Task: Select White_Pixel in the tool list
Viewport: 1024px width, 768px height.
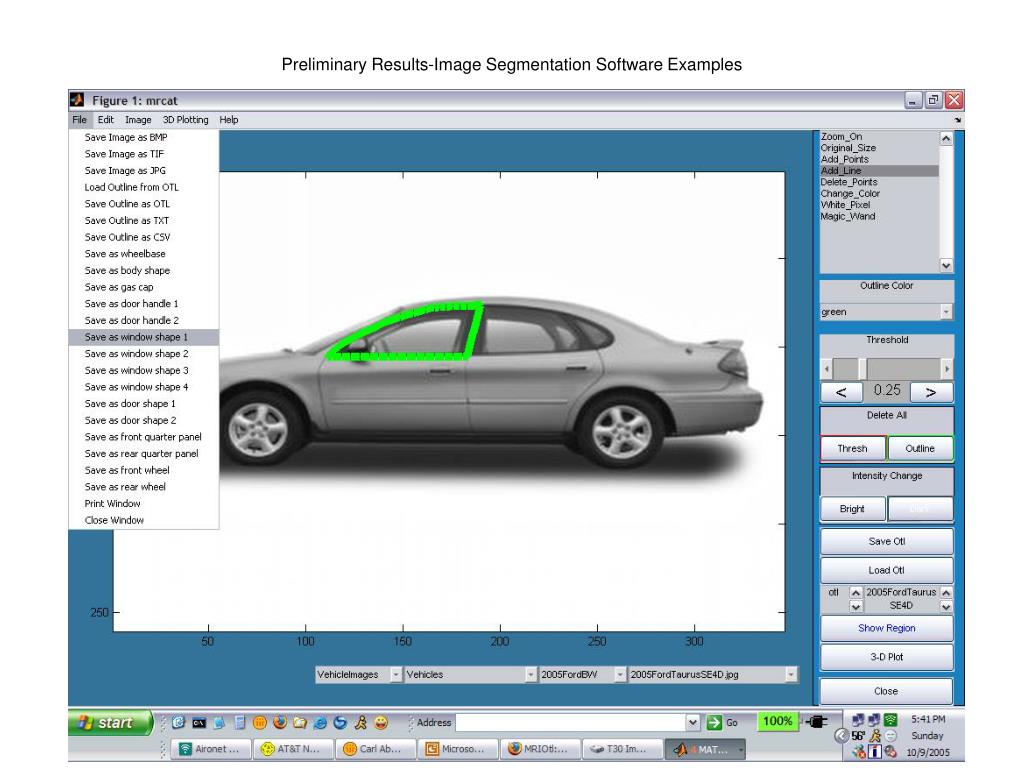Action: pyautogui.click(x=879, y=204)
